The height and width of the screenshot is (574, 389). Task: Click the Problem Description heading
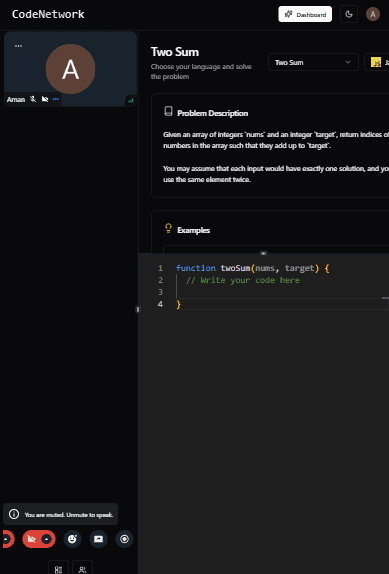(x=212, y=113)
